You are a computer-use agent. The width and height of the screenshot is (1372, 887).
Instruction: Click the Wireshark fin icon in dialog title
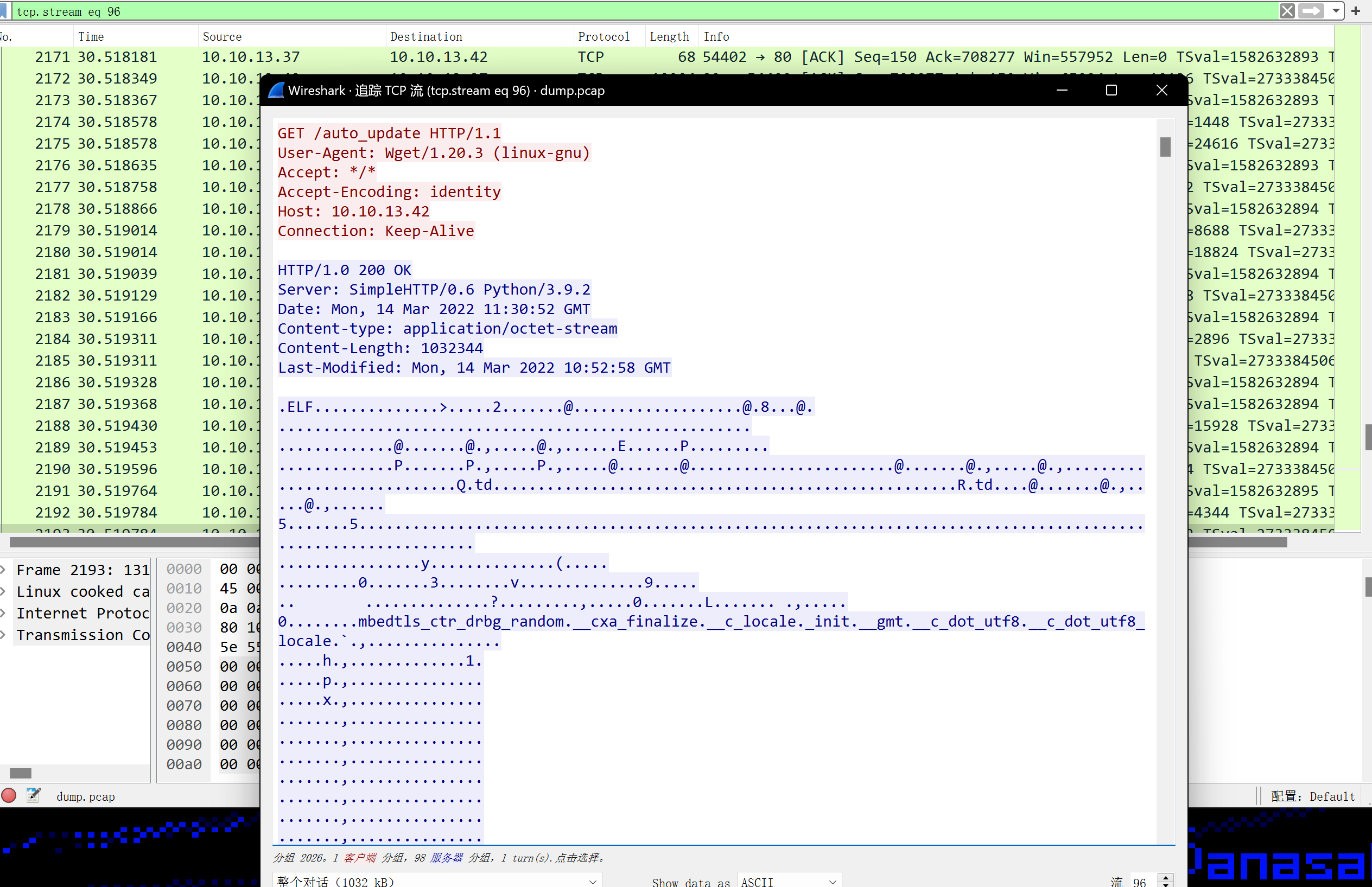pos(276,91)
